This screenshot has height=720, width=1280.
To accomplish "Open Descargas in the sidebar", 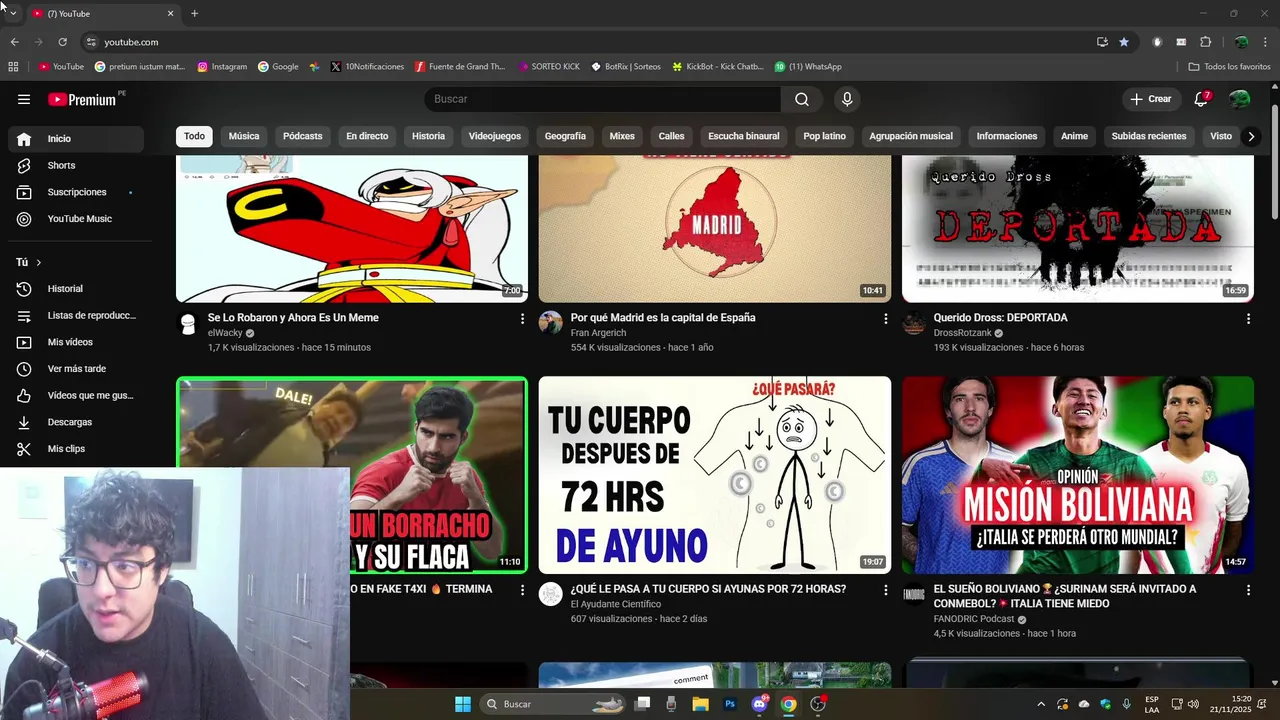I will [74, 422].
